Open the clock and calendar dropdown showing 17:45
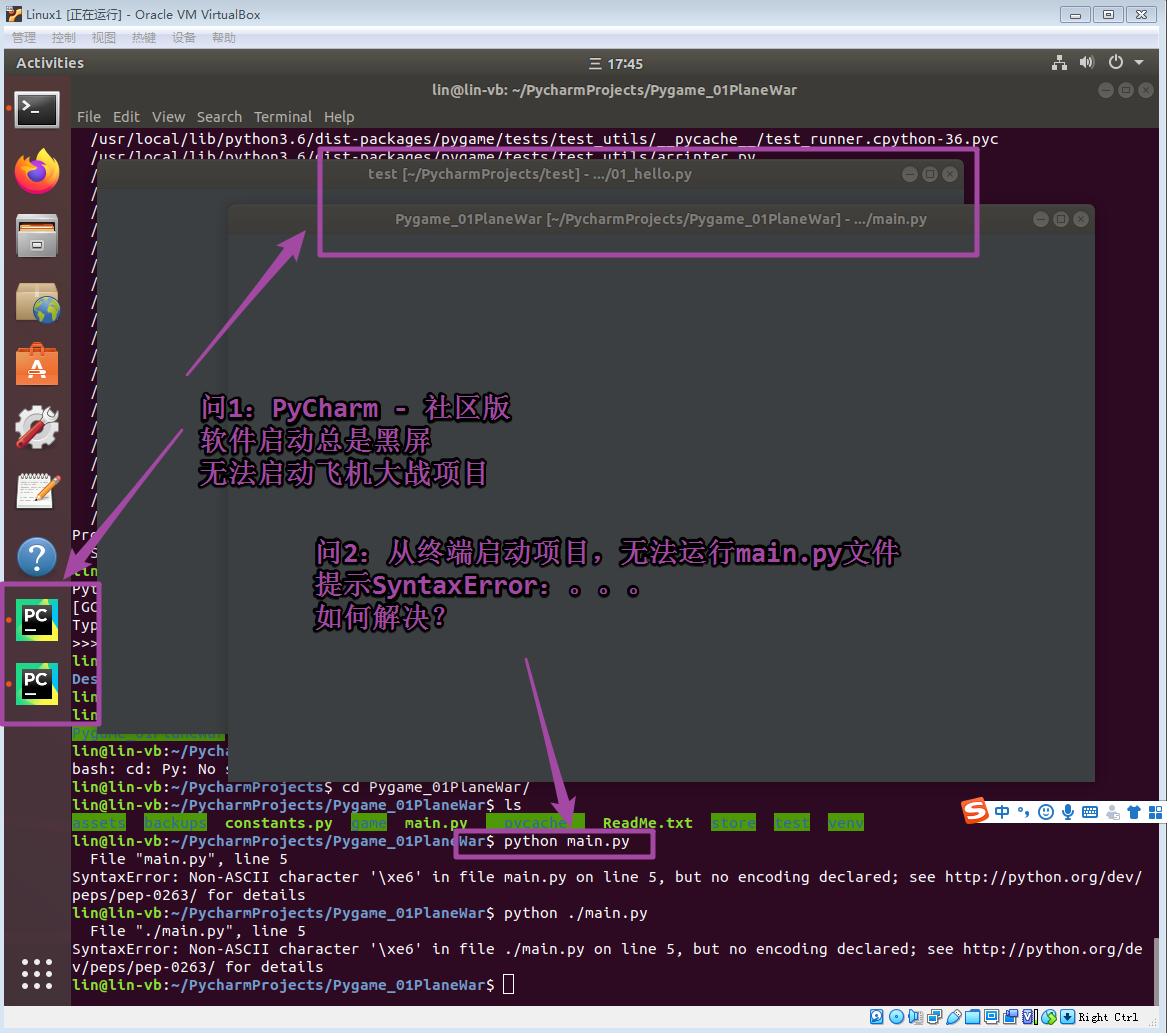Viewport: 1167px width, 1033px height. [x=616, y=63]
